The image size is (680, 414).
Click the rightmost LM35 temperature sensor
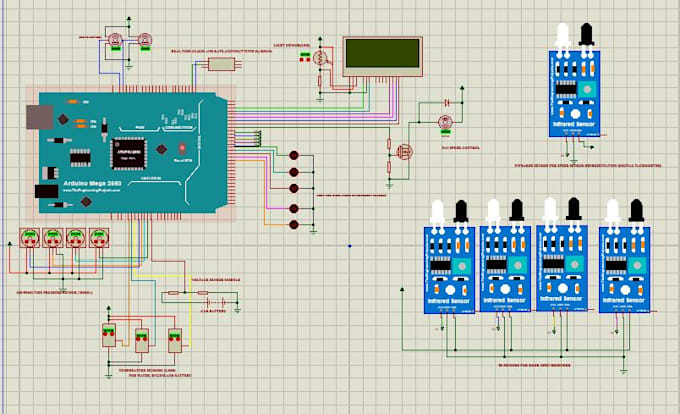[x=175, y=340]
